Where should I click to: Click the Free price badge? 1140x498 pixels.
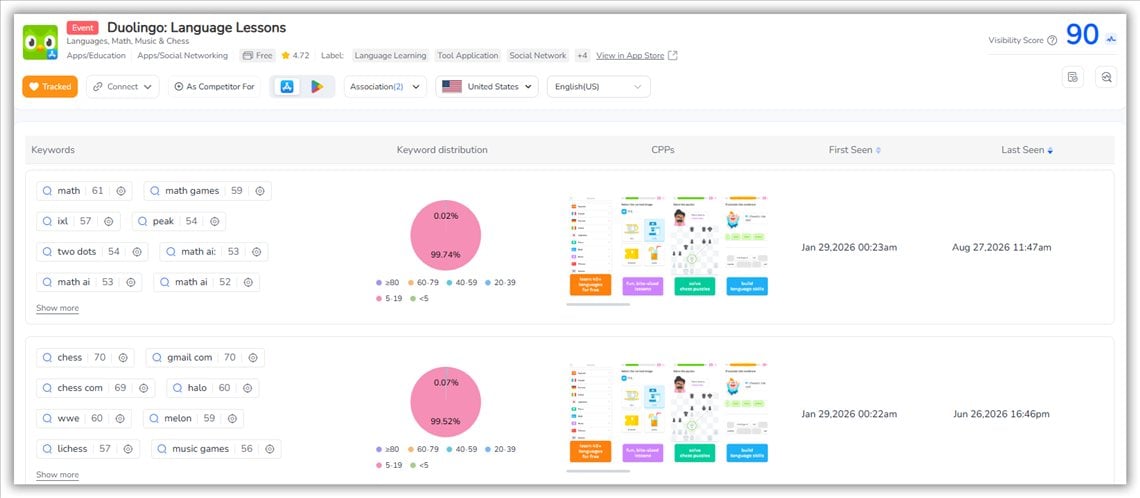point(257,55)
